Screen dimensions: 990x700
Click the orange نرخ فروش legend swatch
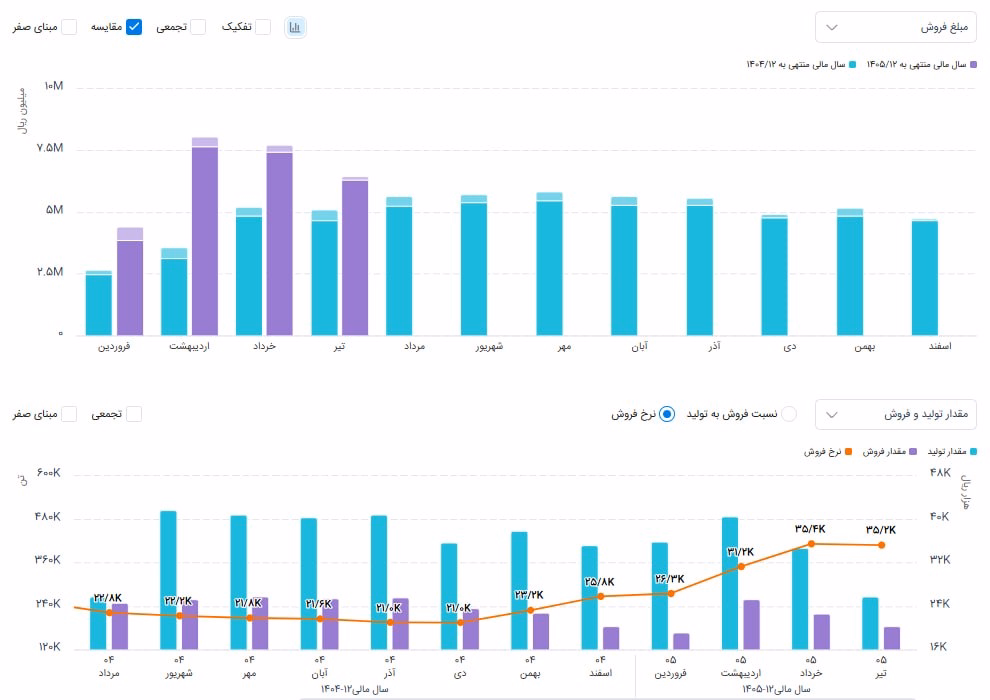click(849, 451)
